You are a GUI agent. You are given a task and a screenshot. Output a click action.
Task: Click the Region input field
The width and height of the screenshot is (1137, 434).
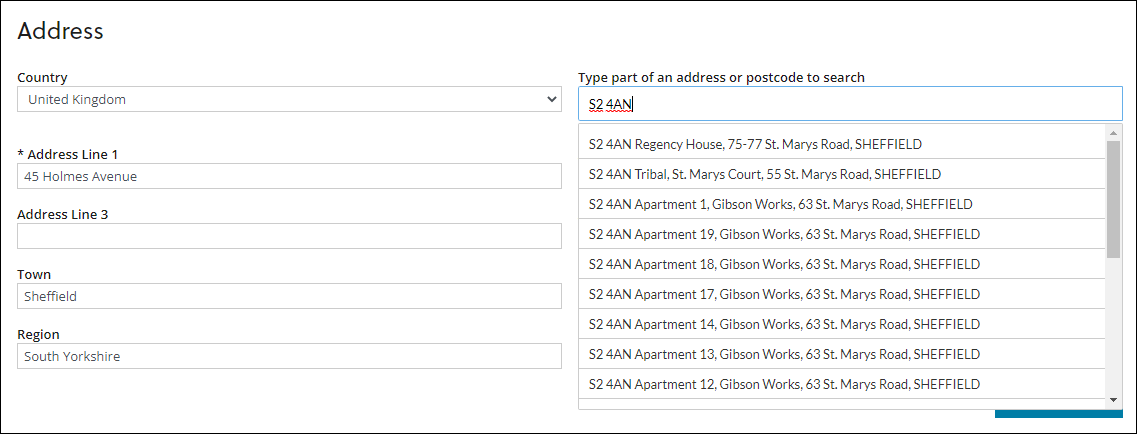click(x=289, y=356)
